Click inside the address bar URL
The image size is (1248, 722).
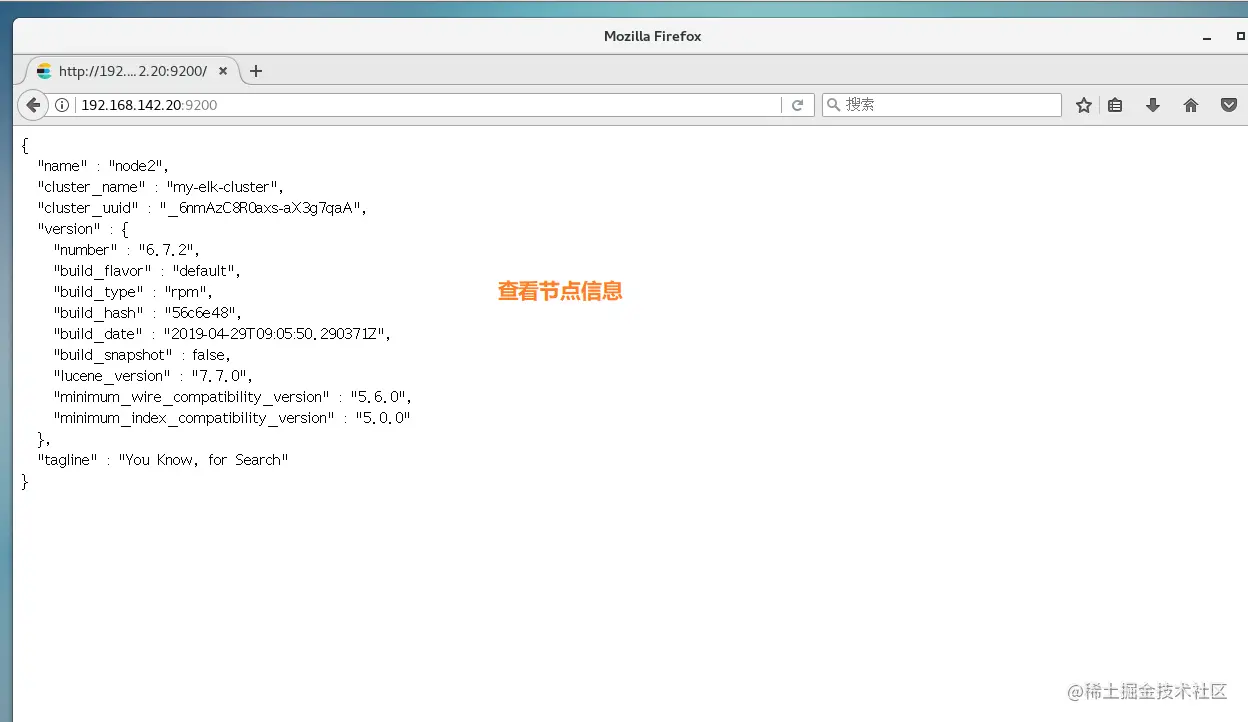[x=150, y=104]
